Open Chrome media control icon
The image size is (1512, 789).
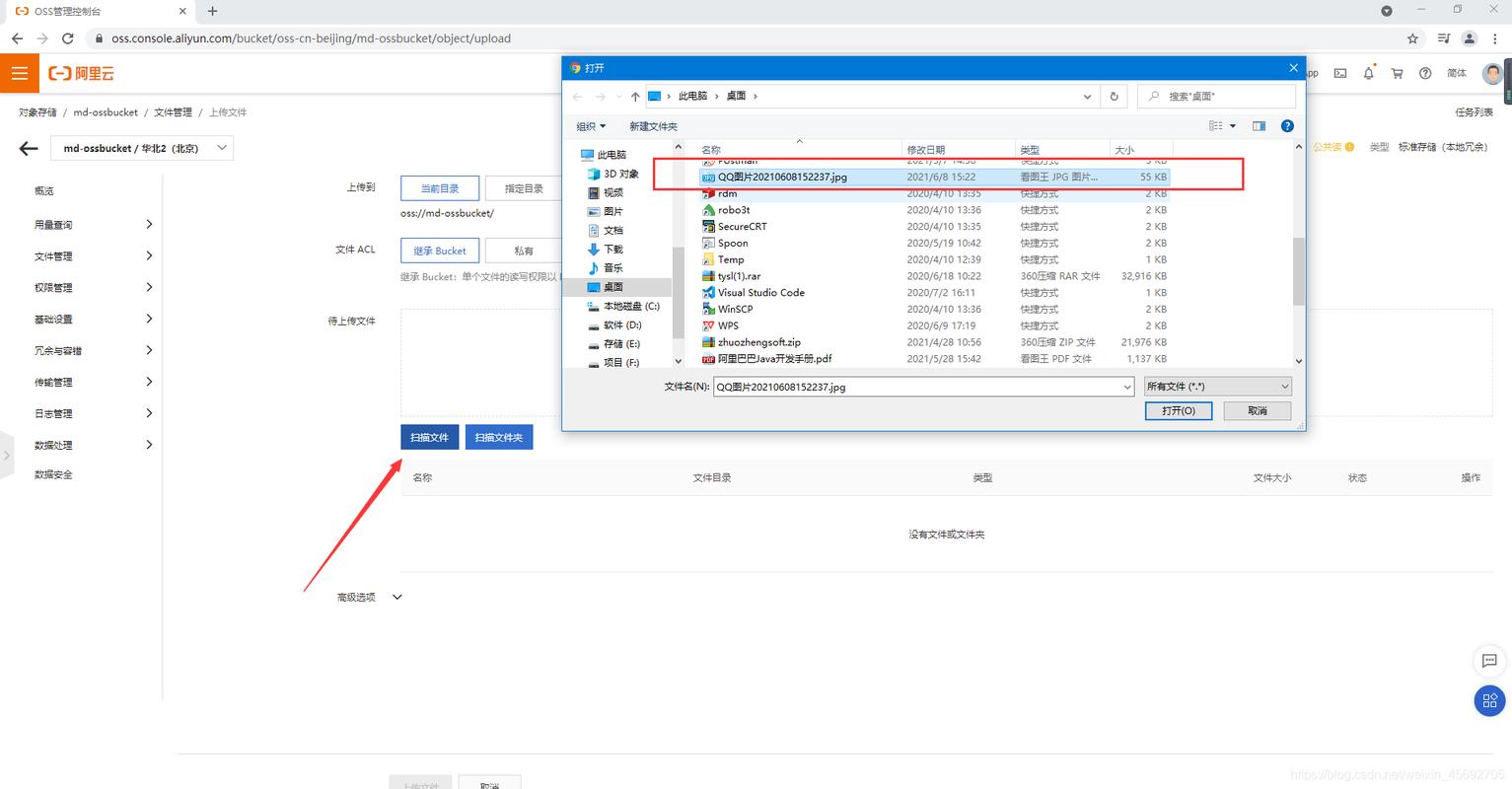1443,38
